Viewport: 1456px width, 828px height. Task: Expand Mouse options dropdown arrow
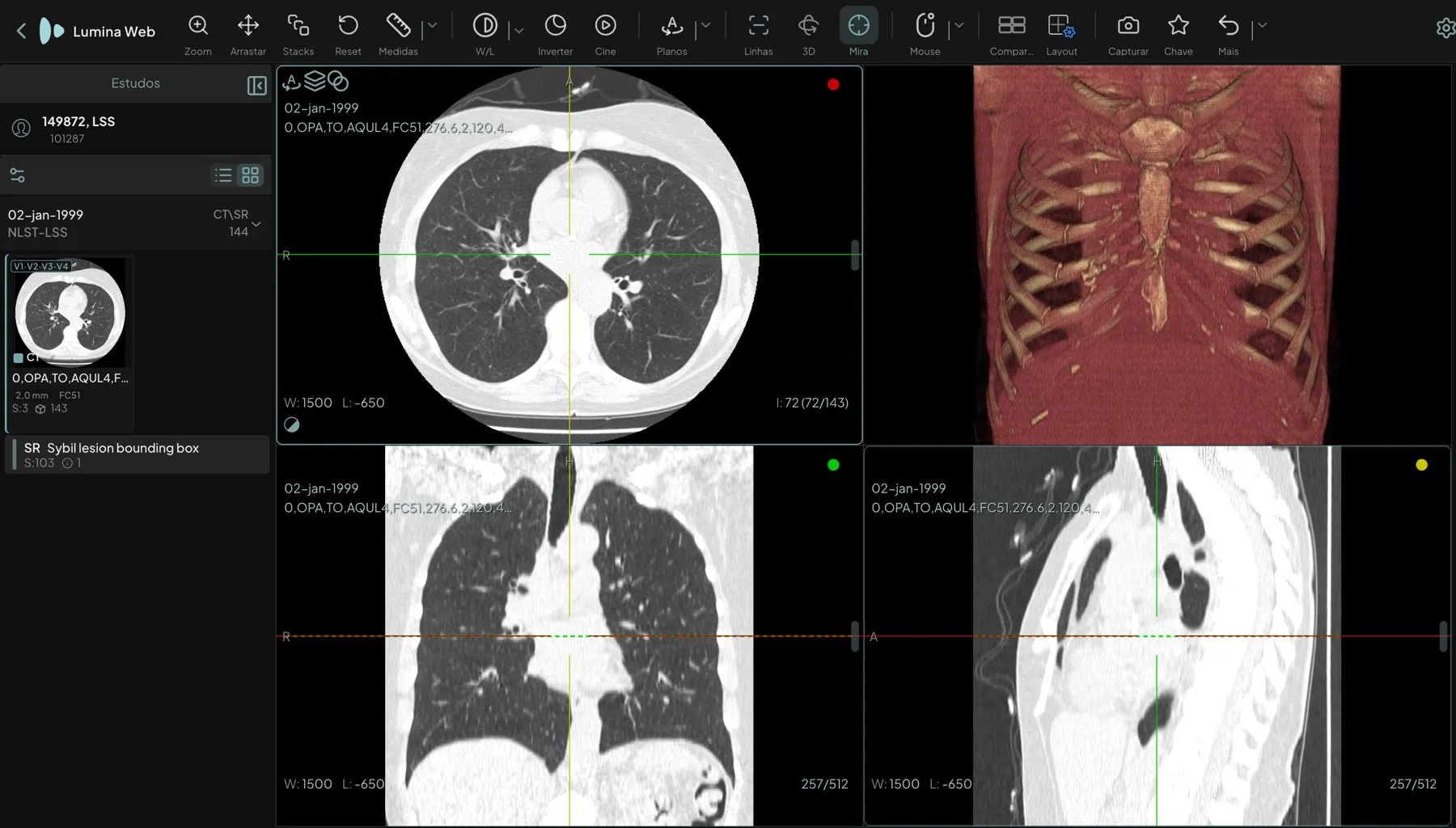click(959, 26)
